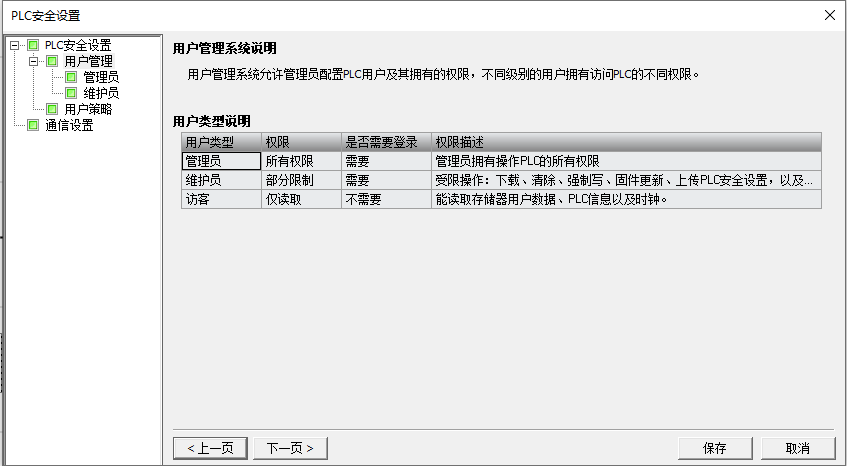Image resolution: width=847 pixels, height=466 pixels.
Task: Click green icon beside PLC安全设置 root node
Action: pos(33,45)
